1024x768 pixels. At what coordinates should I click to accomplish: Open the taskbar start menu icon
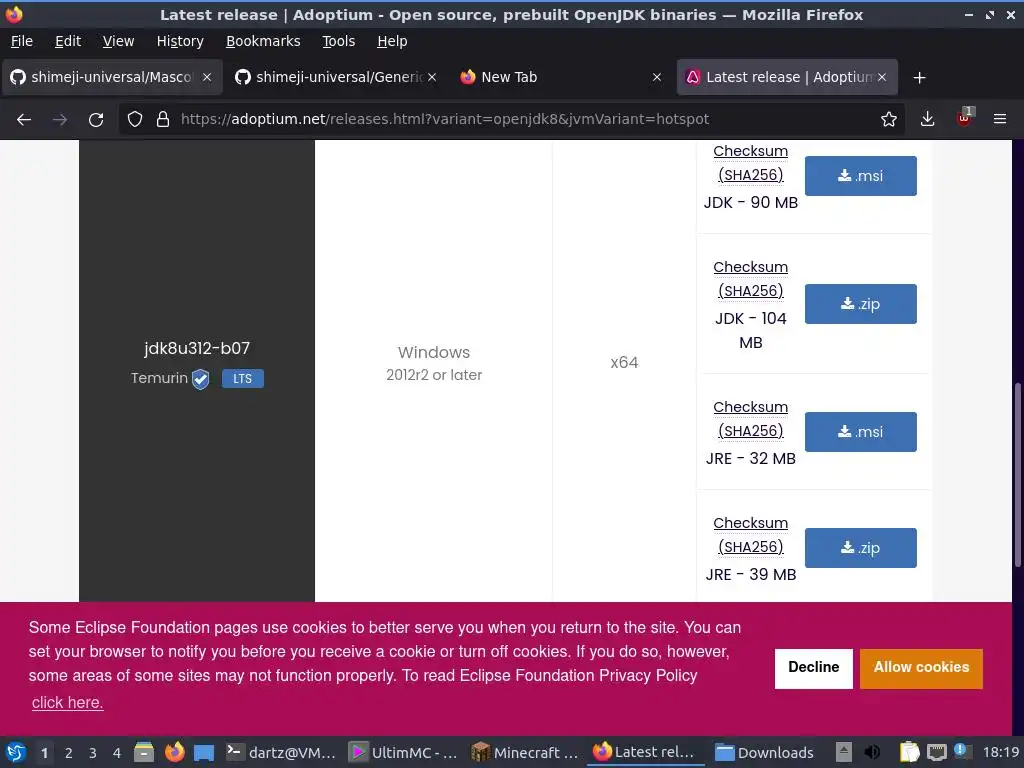16,752
